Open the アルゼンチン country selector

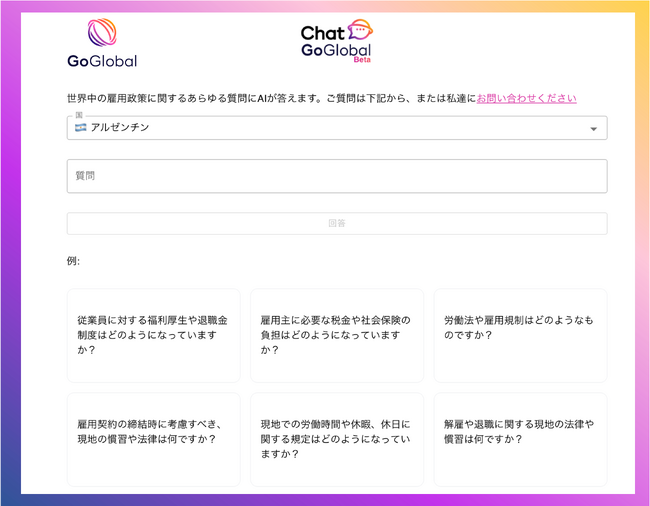coord(336,128)
